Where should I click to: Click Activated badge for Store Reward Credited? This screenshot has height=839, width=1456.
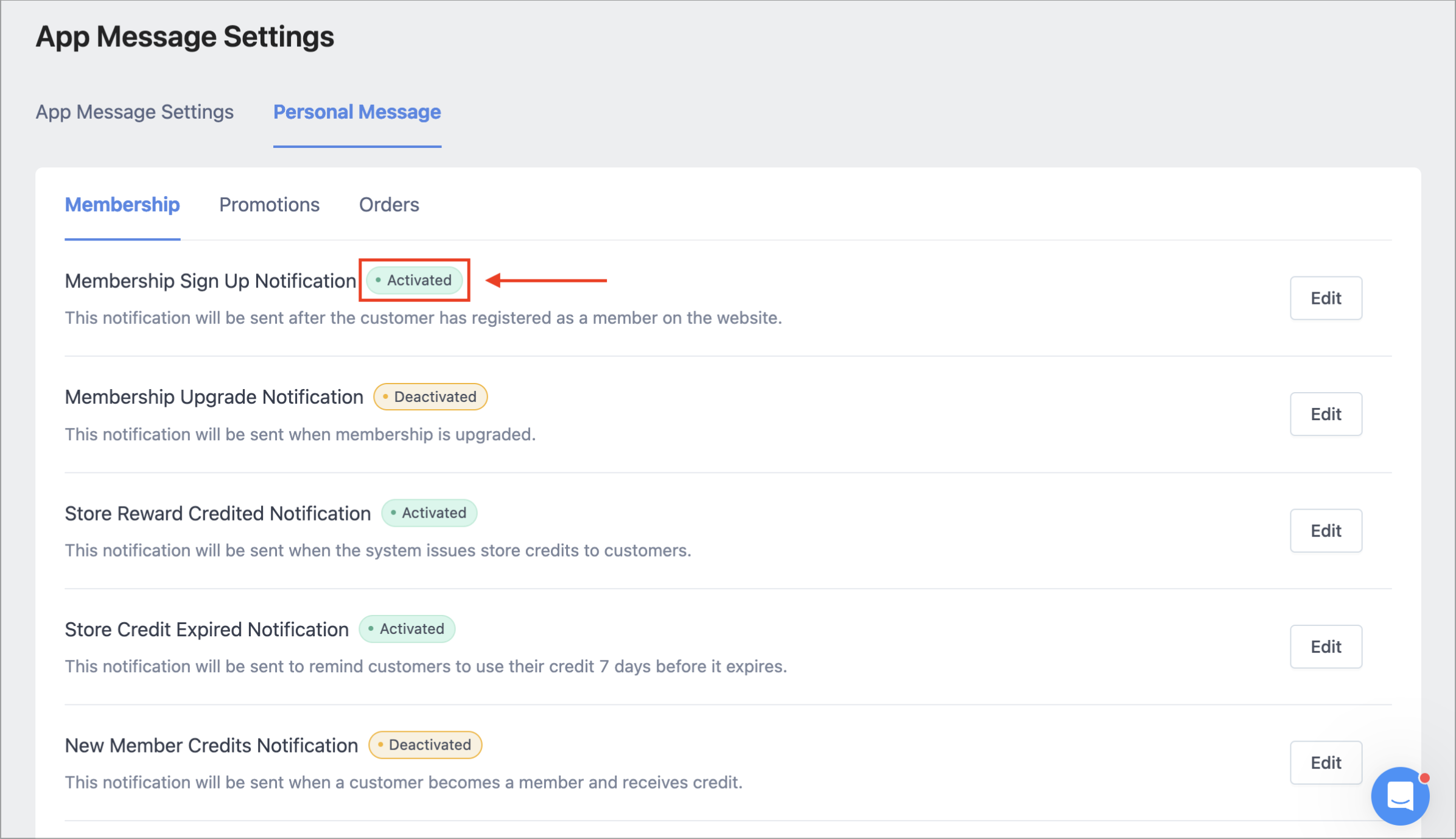coord(429,513)
